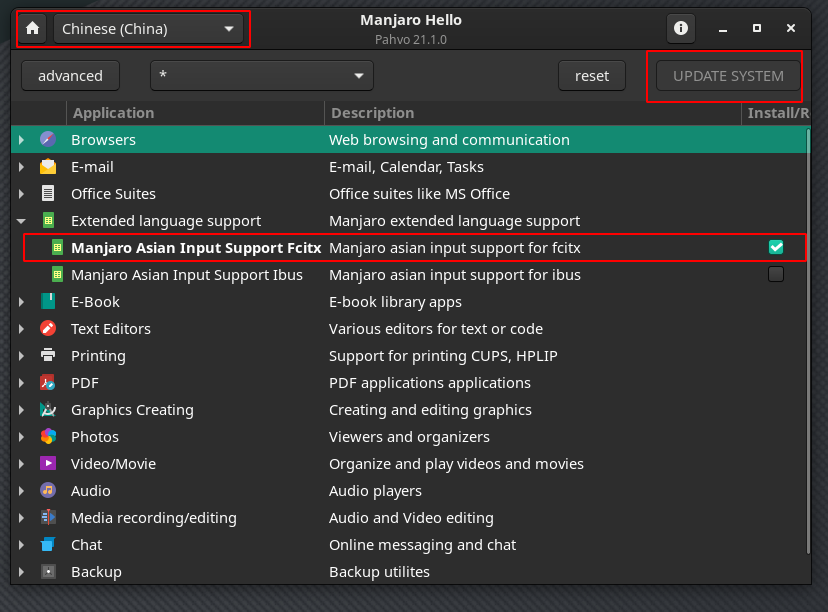
Task: Click the PDF category icon
Action: (x=48, y=382)
